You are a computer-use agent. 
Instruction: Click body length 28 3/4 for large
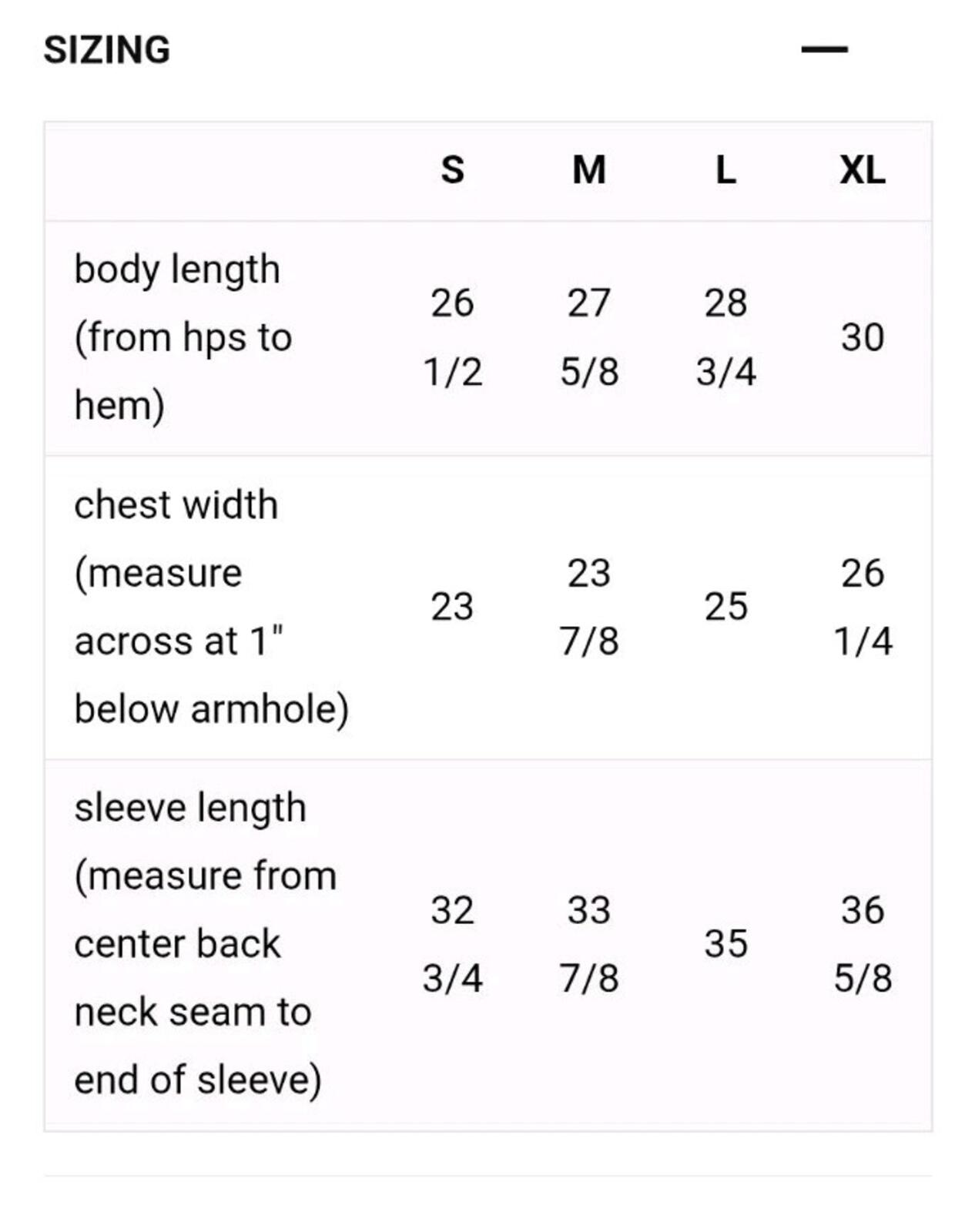click(726, 337)
